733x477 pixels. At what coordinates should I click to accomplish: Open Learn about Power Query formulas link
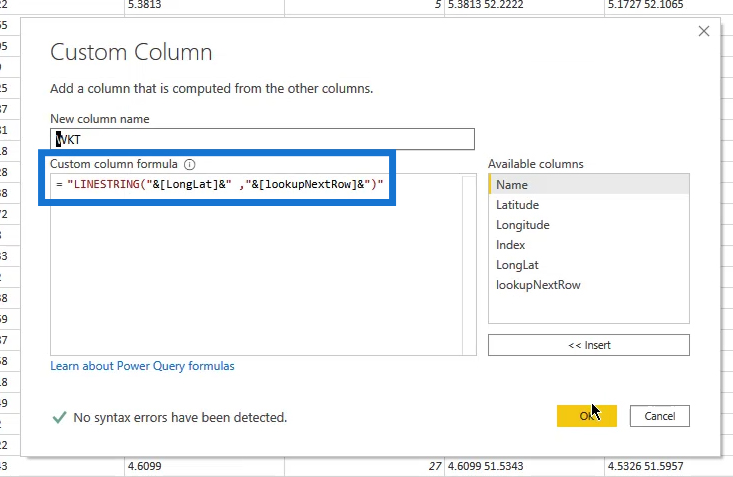tap(142, 366)
